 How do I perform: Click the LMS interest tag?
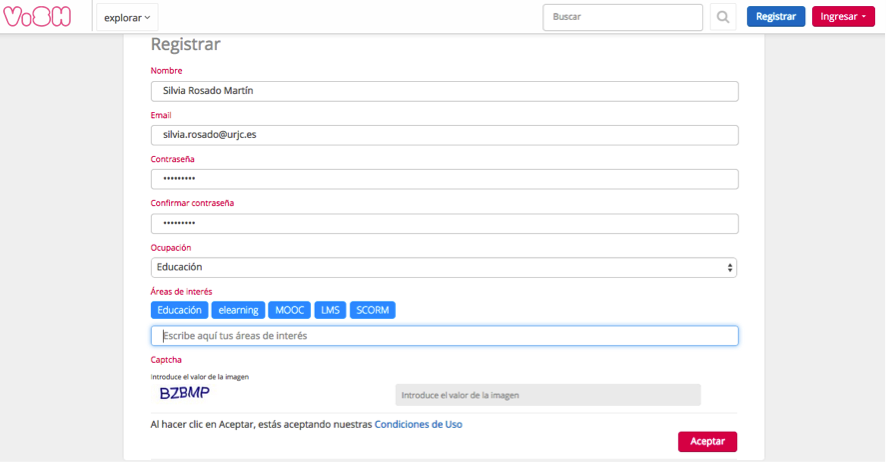click(x=330, y=310)
